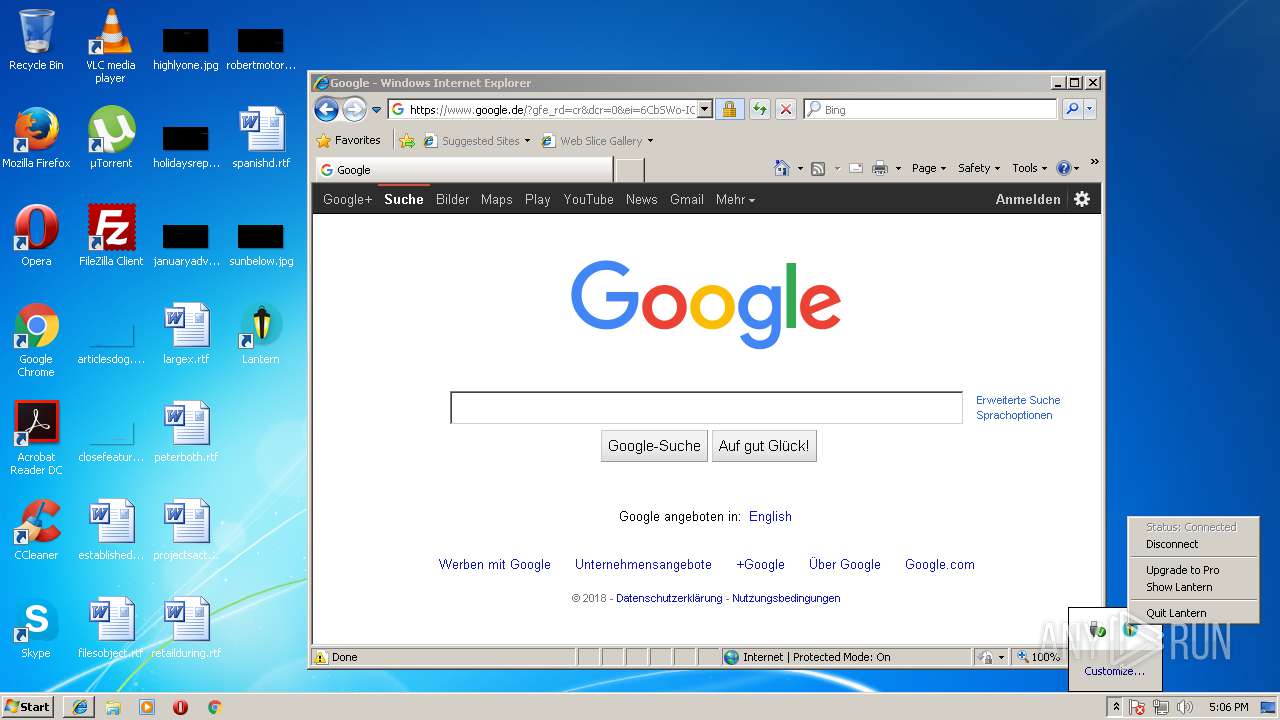The height and width of the screenshot is (720, 1280).
Task: Open Erweiterte Suche link
Action: tap(1018, 400)
